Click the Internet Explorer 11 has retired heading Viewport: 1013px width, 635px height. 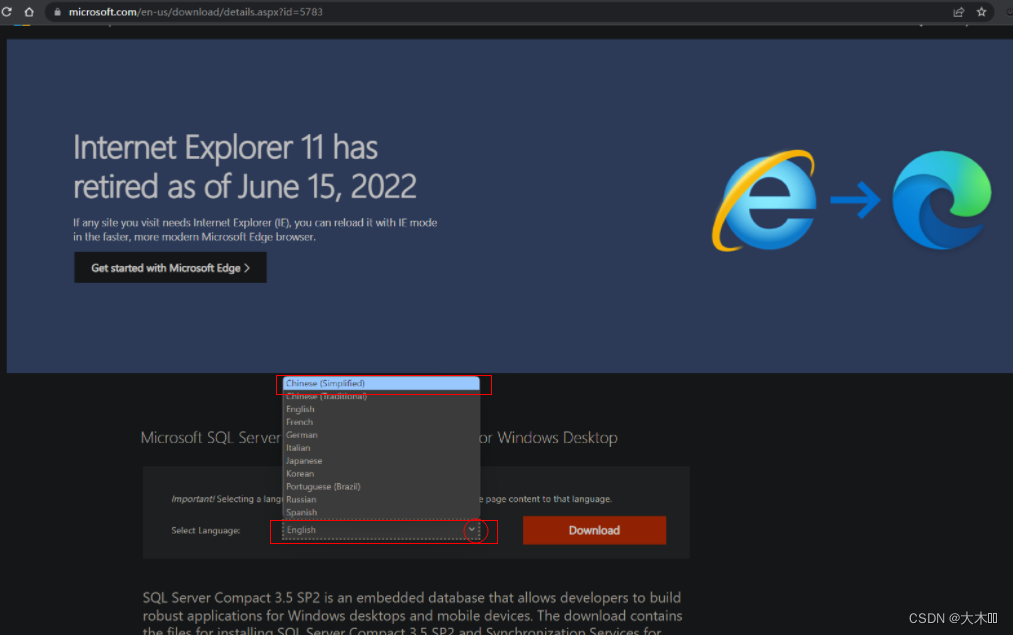coord(244,167)
